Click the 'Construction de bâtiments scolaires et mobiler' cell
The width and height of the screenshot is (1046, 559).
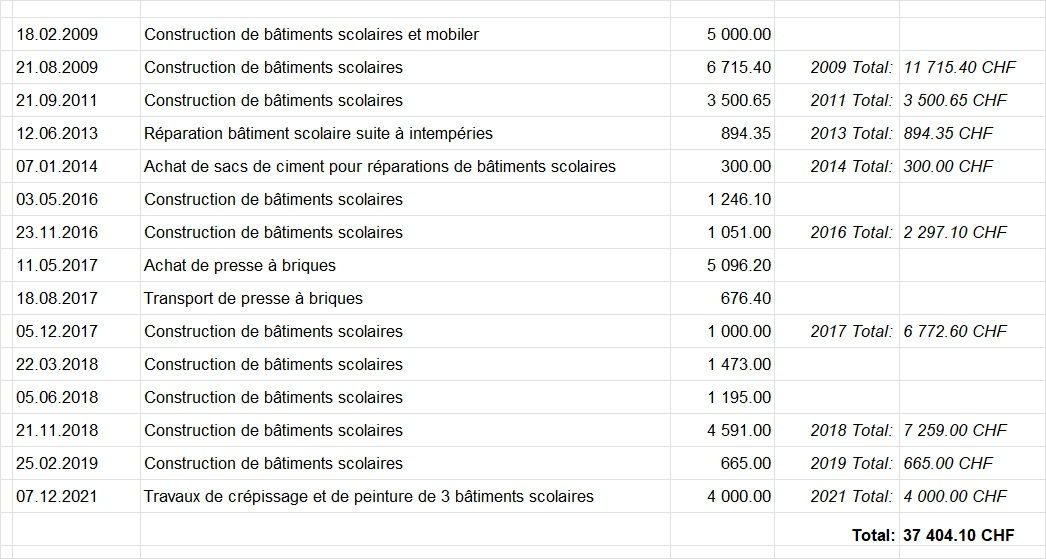(311, 35)
